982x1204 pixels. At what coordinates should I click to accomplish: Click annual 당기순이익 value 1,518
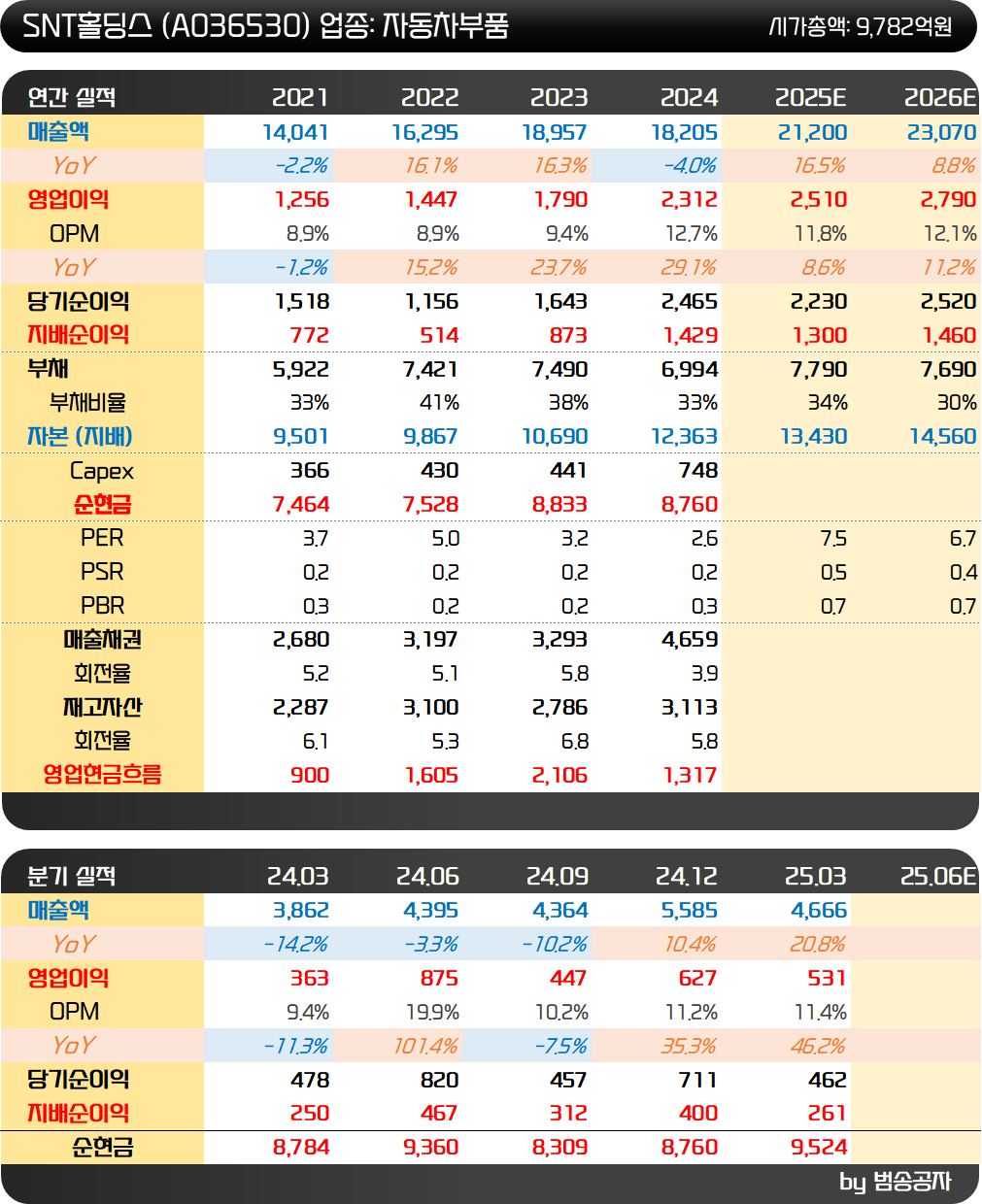(x=302, y=302)
